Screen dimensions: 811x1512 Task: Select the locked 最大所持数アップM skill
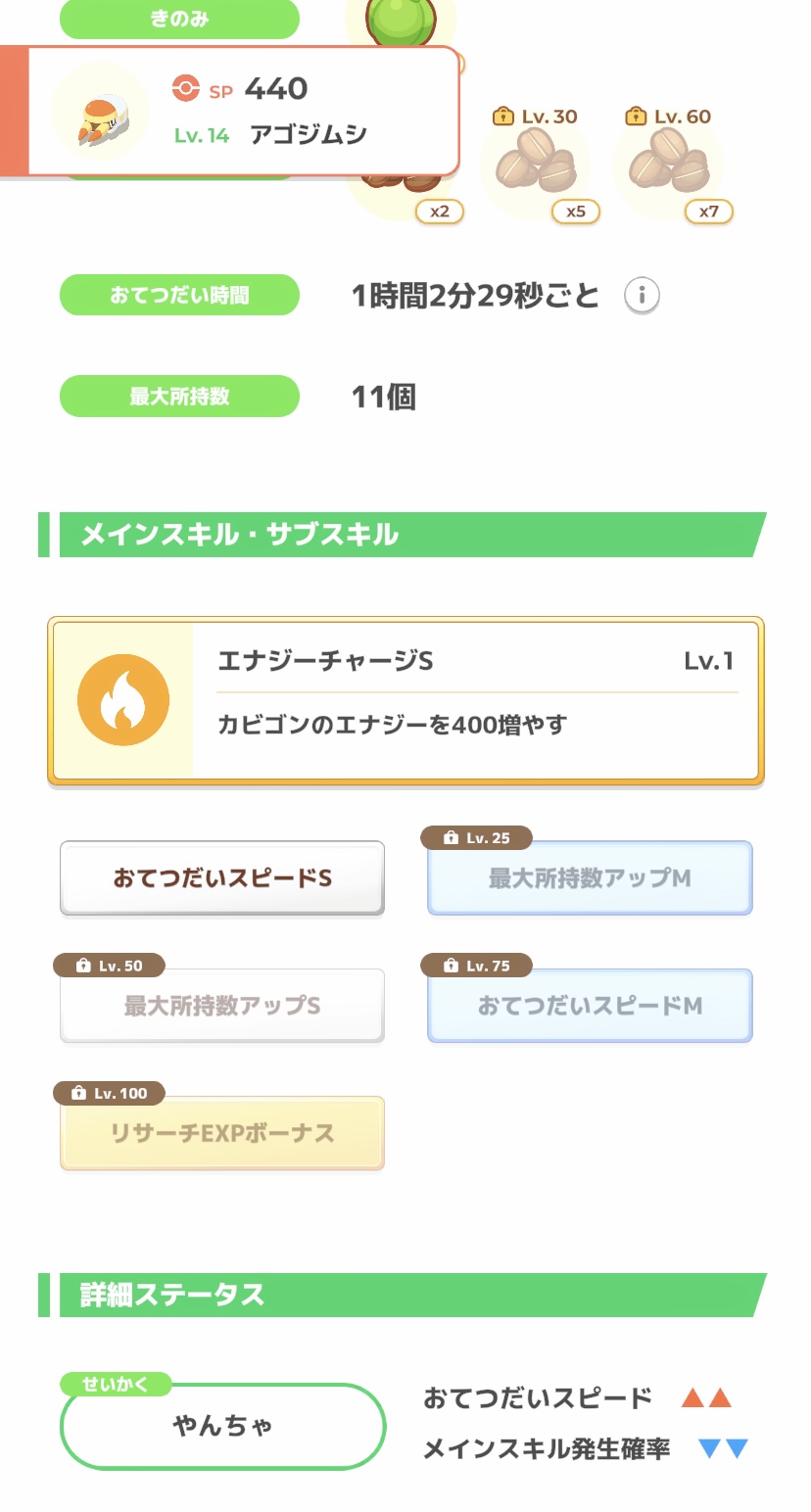point(590,878)
